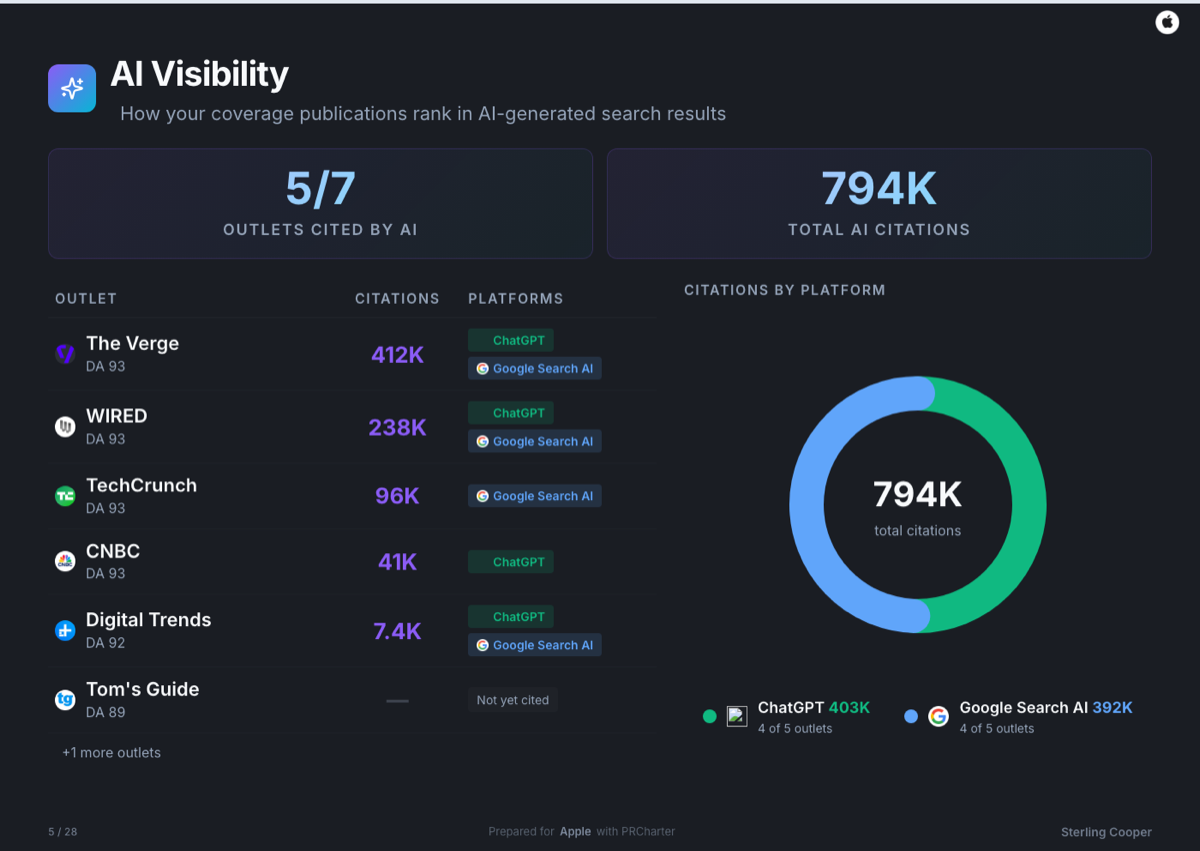Viewport: 1200px width, 851px height.
Task: Select ChatGPT badge in The Verge row
Action: click(x=511, y=340)
